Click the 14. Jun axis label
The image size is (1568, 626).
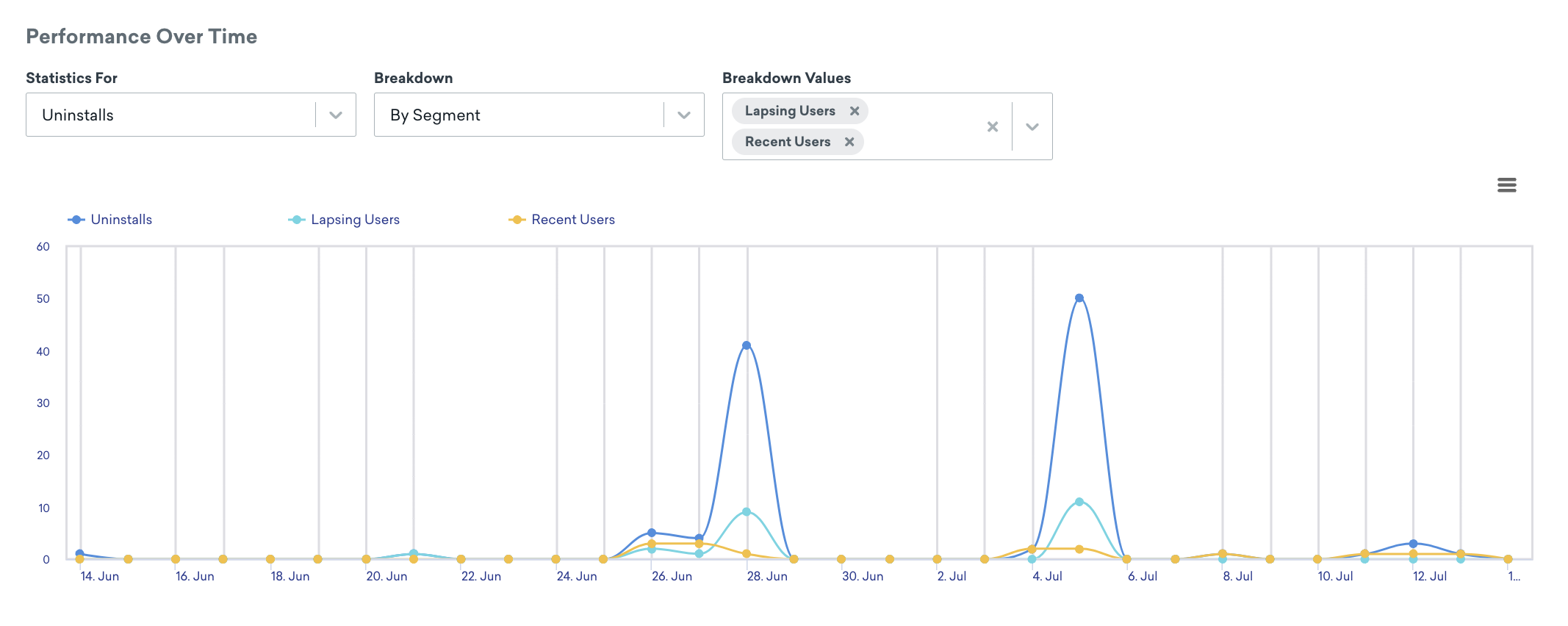click(x=100, y=576)
